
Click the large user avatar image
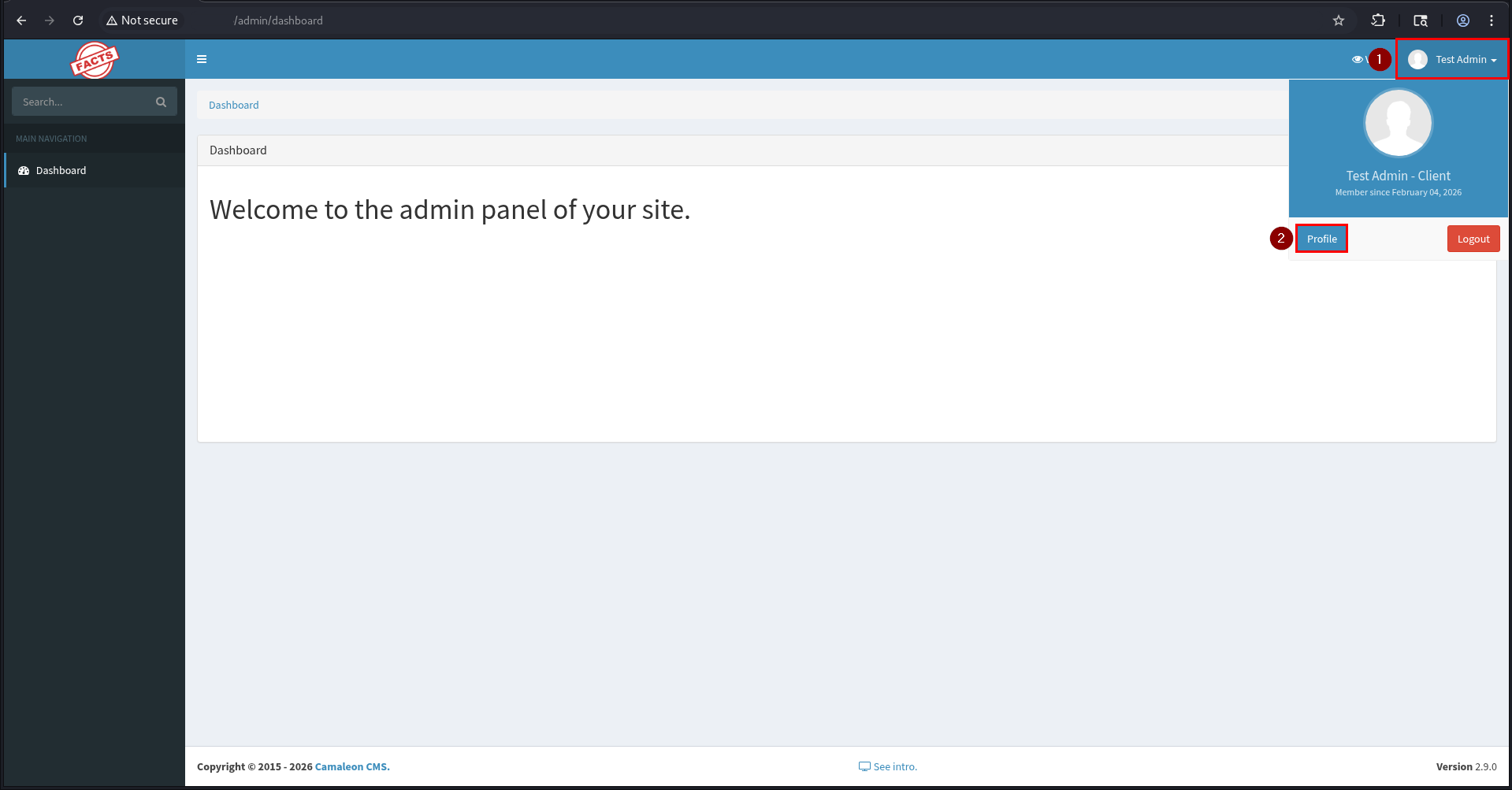coord(1398,124)
